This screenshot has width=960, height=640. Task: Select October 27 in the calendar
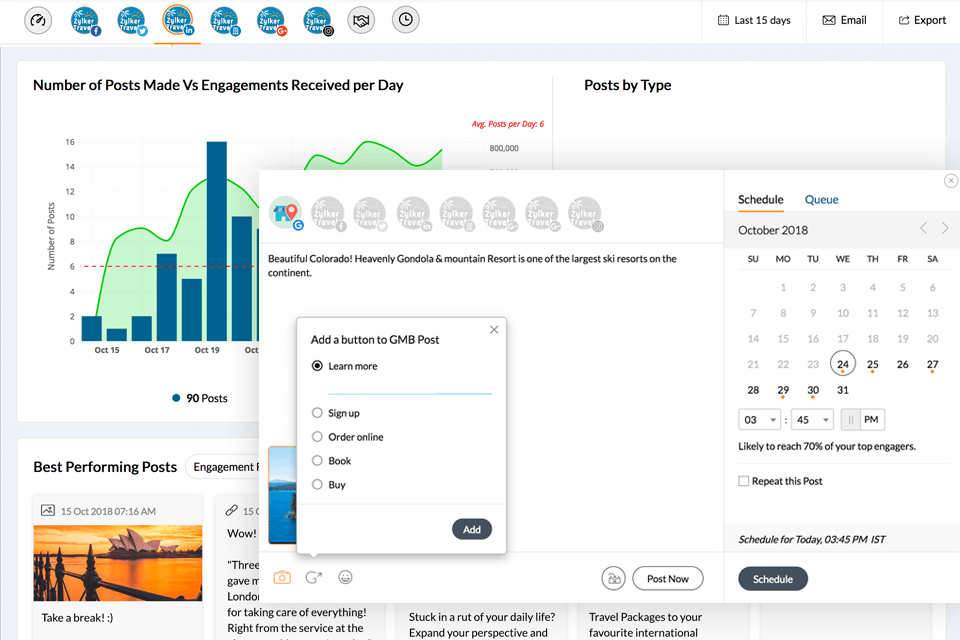(932, 364)
